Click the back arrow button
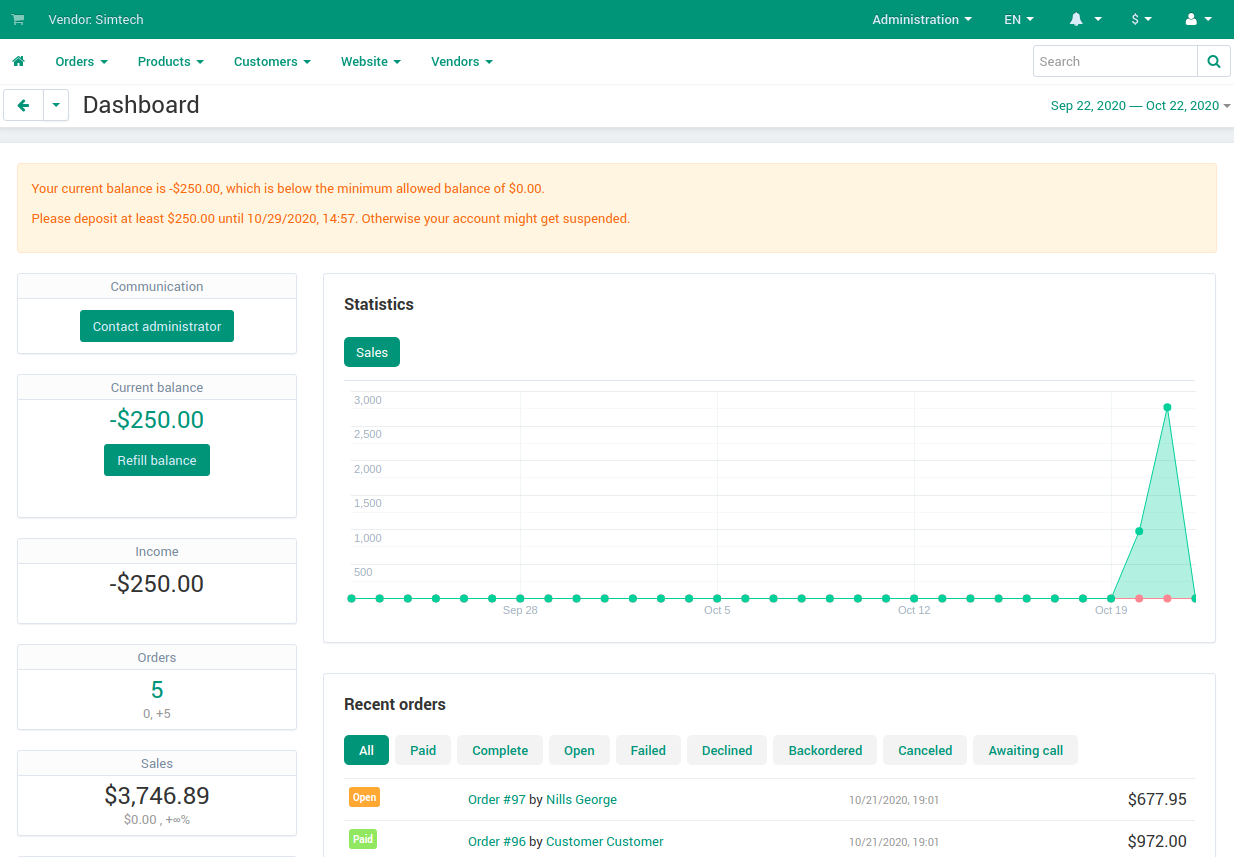Image resolution: width=1234 pixels, height=857 pixels. click(x=24, y=105)
